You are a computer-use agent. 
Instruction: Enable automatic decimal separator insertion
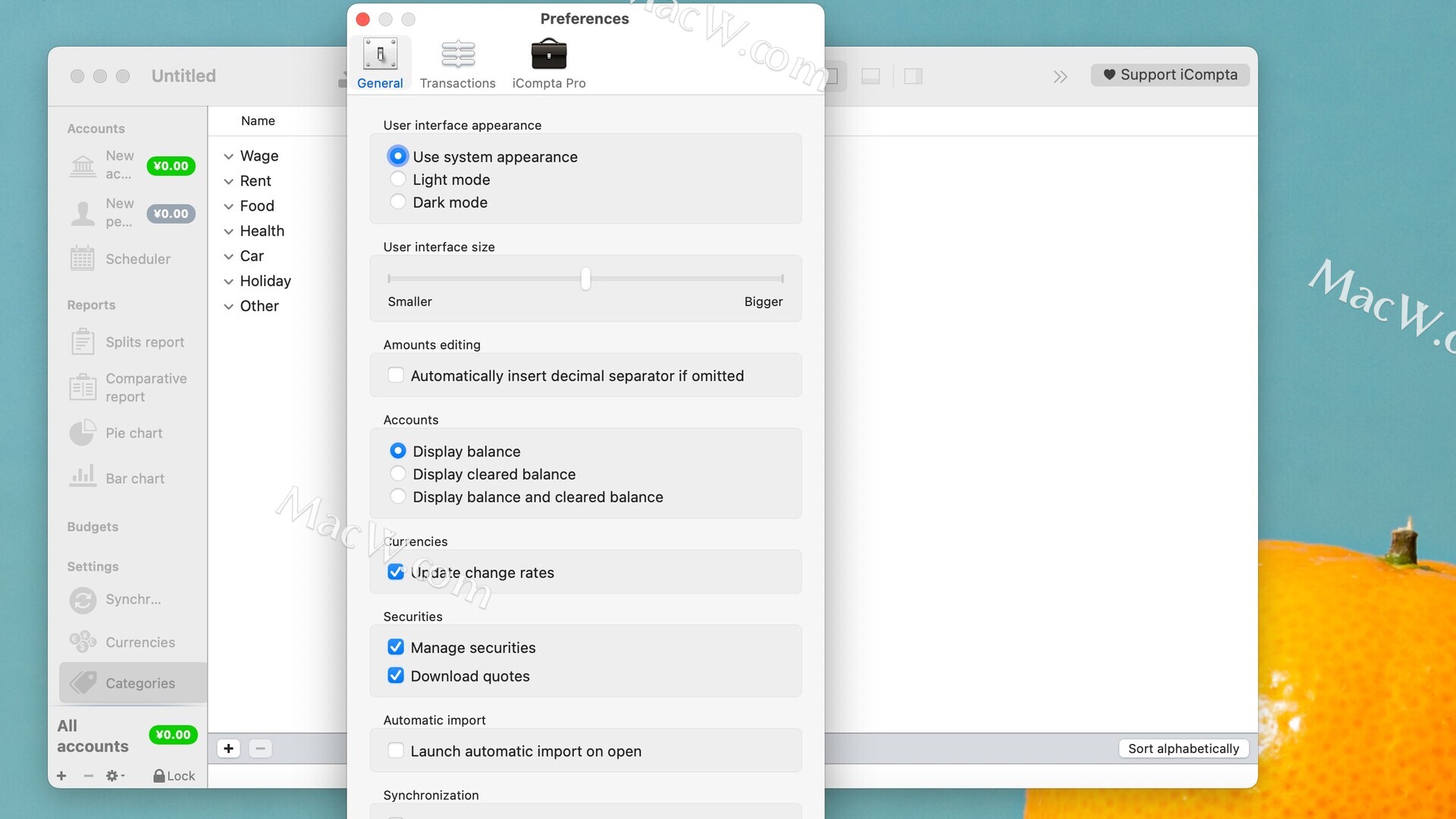396,375
